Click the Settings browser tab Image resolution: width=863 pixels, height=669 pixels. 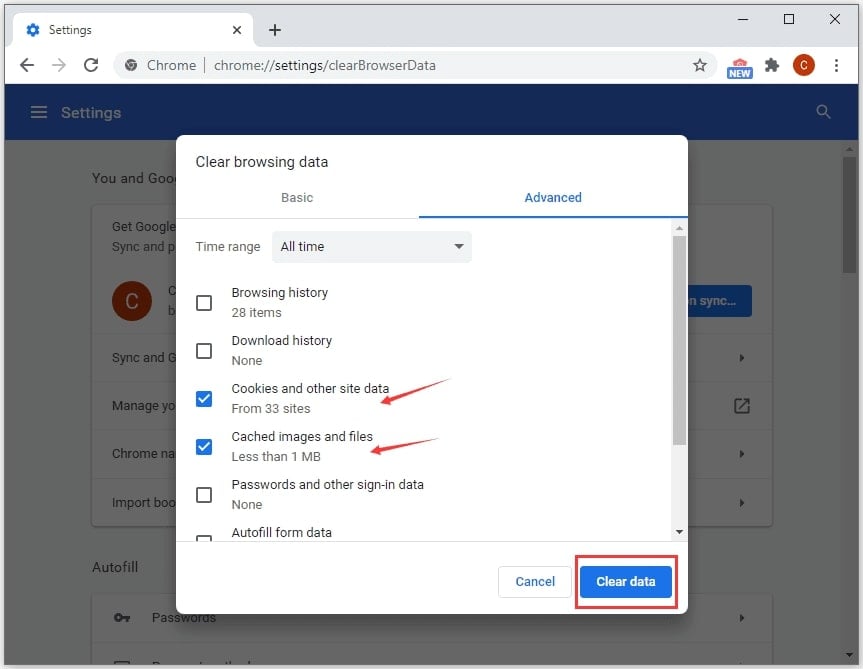132,30
